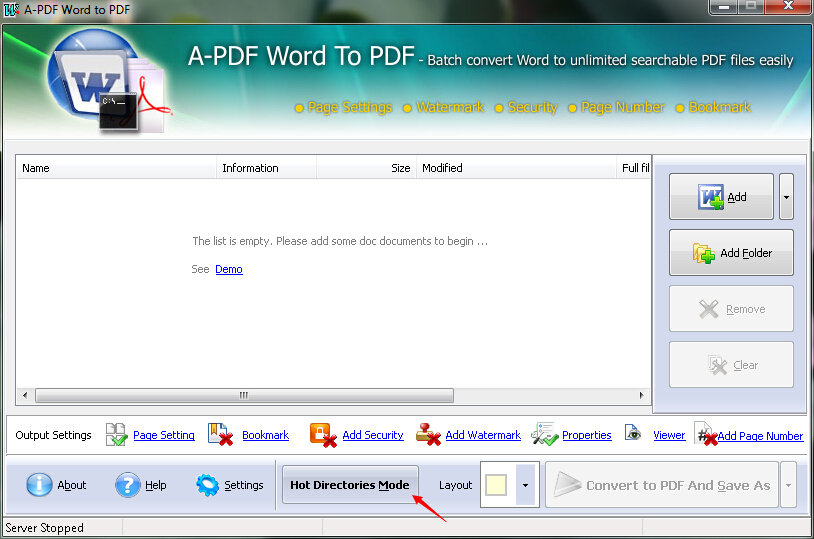
Task: Sort the list by Modified column
Action: point(516,168)
